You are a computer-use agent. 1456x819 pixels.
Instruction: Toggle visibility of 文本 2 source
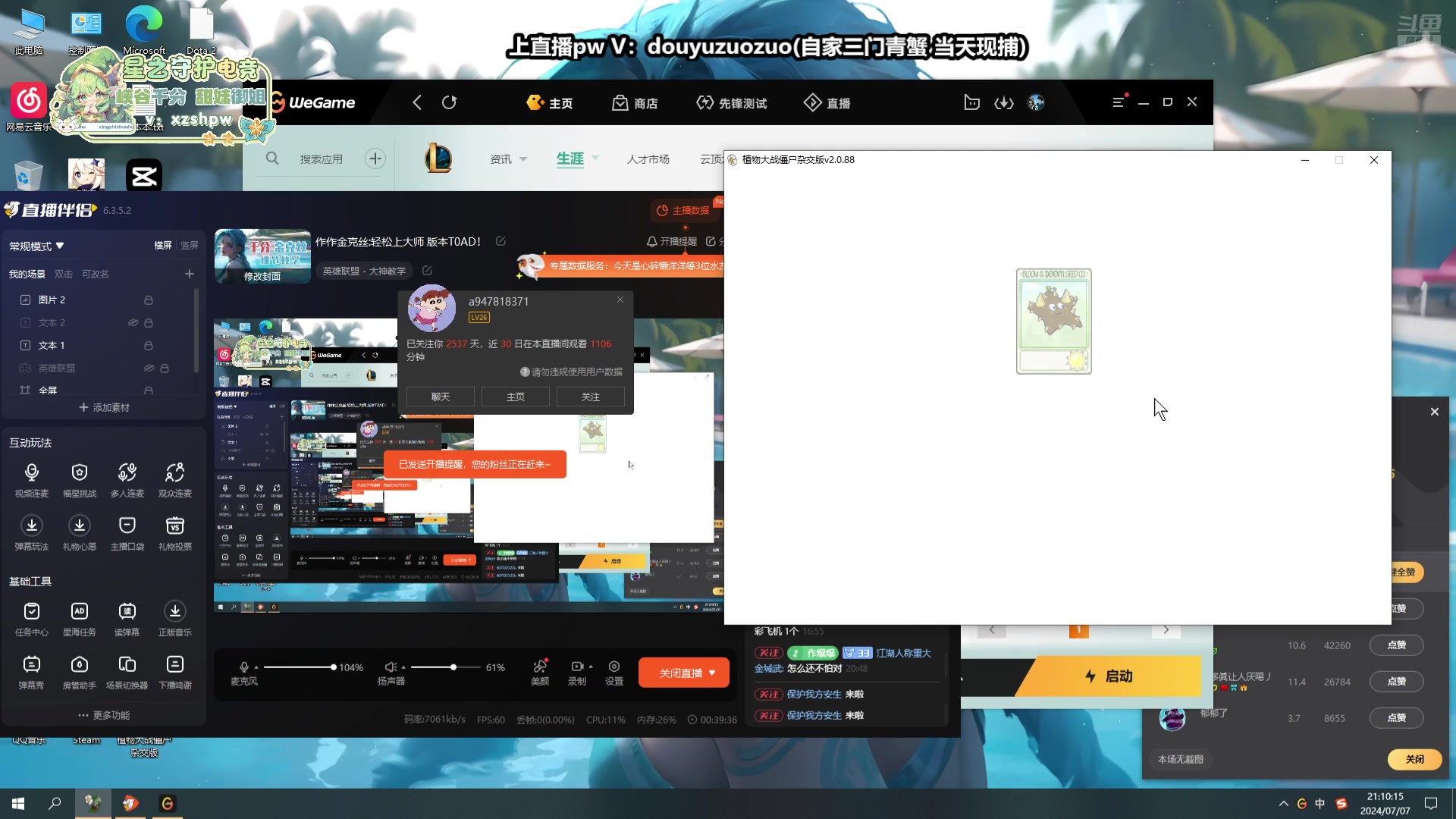133,322
